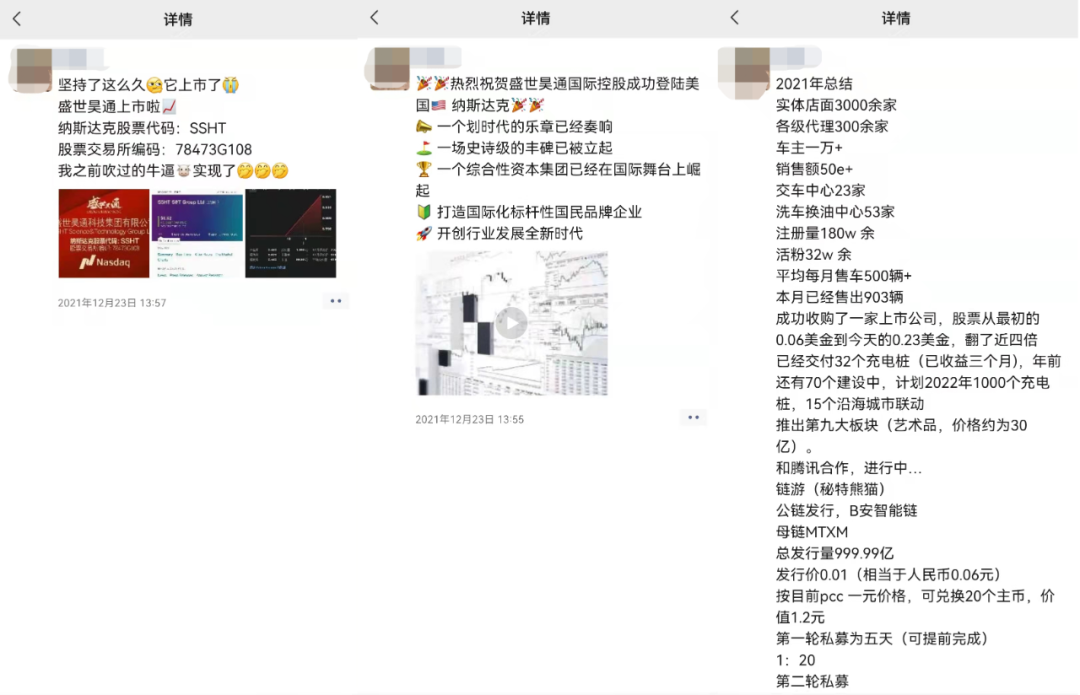Open the red Nasdaq image thumbnail
Screen dimensions: 1080x695
[x=104, y=234]
